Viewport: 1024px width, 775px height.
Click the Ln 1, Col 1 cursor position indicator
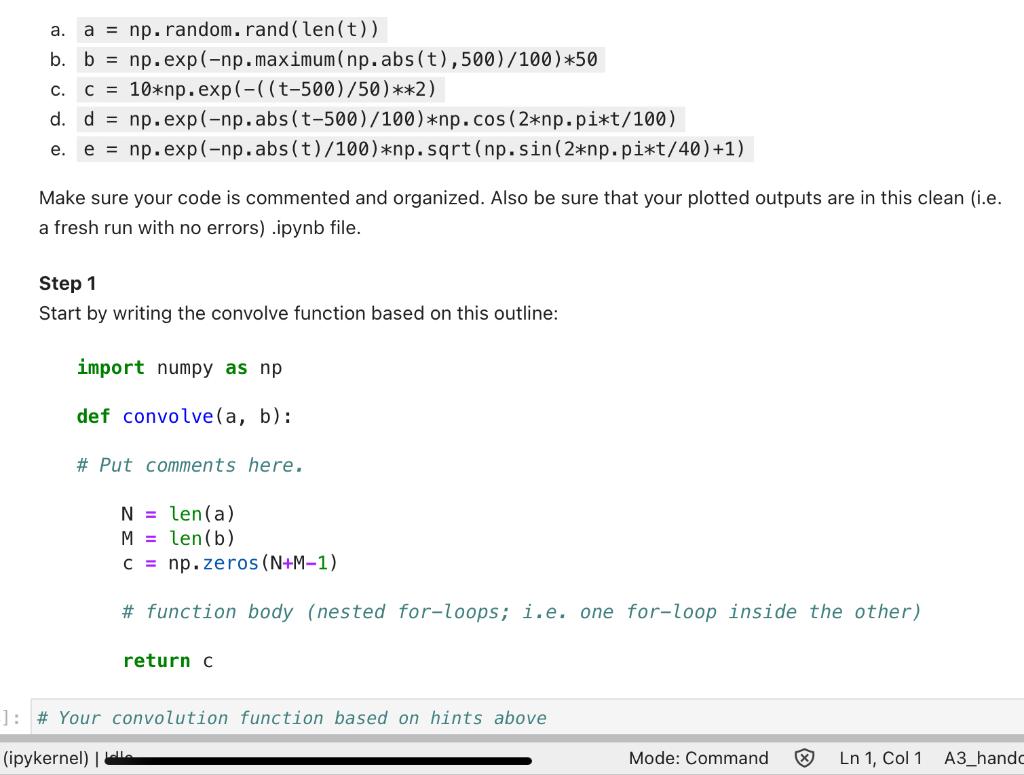pos(881,758)
